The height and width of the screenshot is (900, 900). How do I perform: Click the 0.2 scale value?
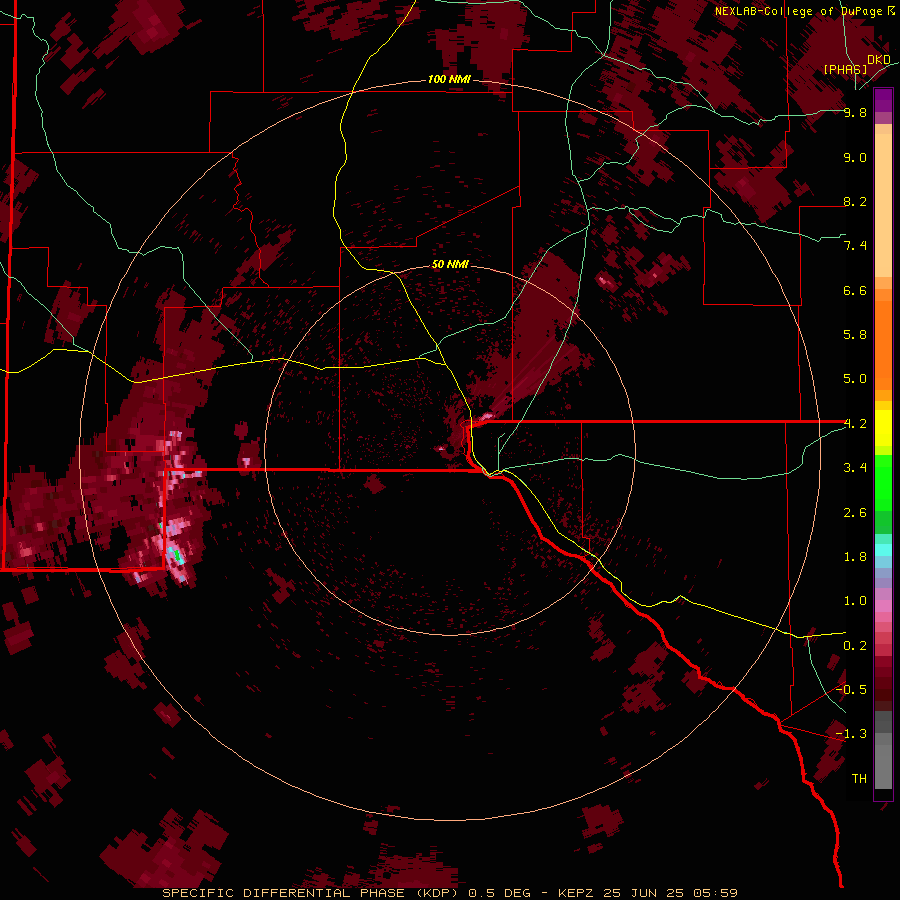(x=855, y=646)
